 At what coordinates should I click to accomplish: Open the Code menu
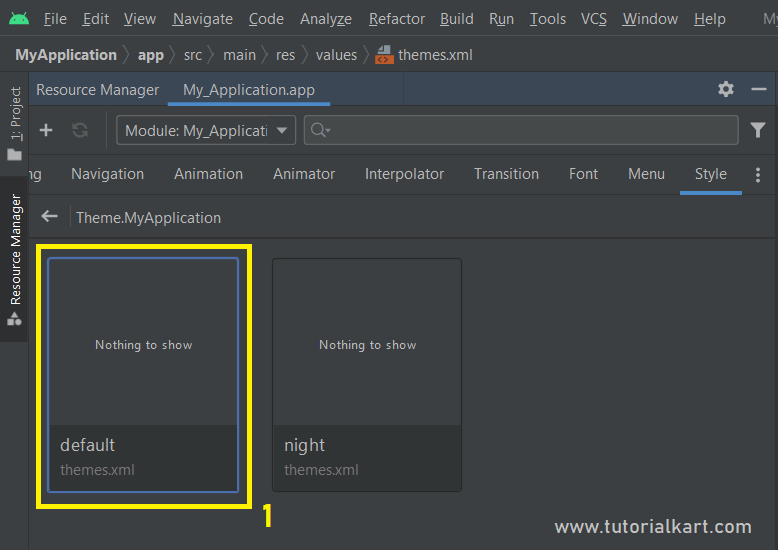coord(266,19)
